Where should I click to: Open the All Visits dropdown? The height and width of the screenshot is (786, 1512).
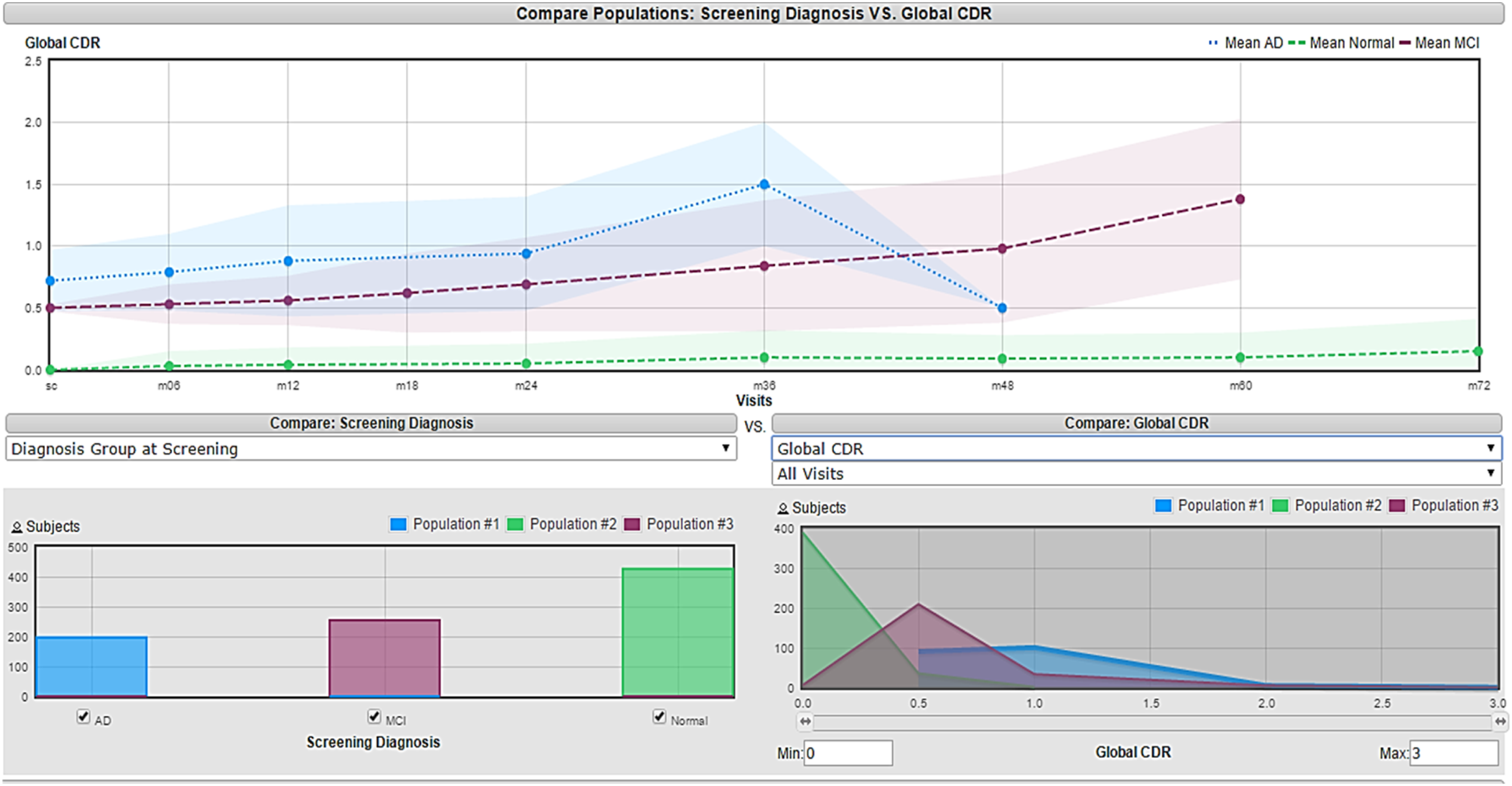[1136, 473]
